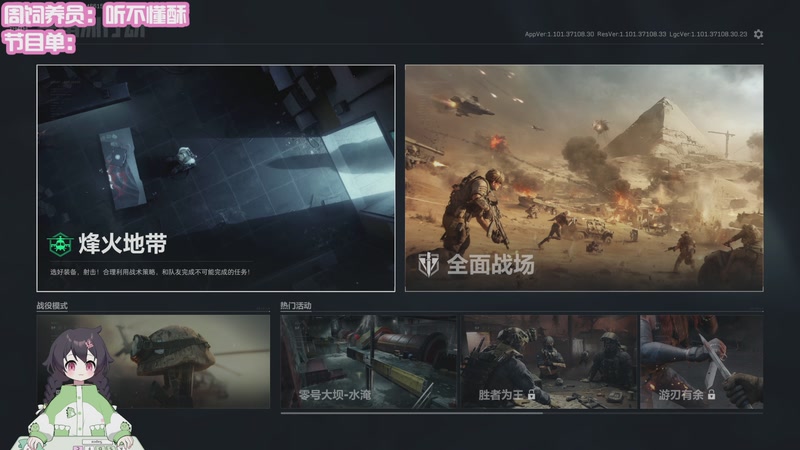Open the 胜者为王 locked event card
This screenshot has height=450, width=800.
[549, 362]
